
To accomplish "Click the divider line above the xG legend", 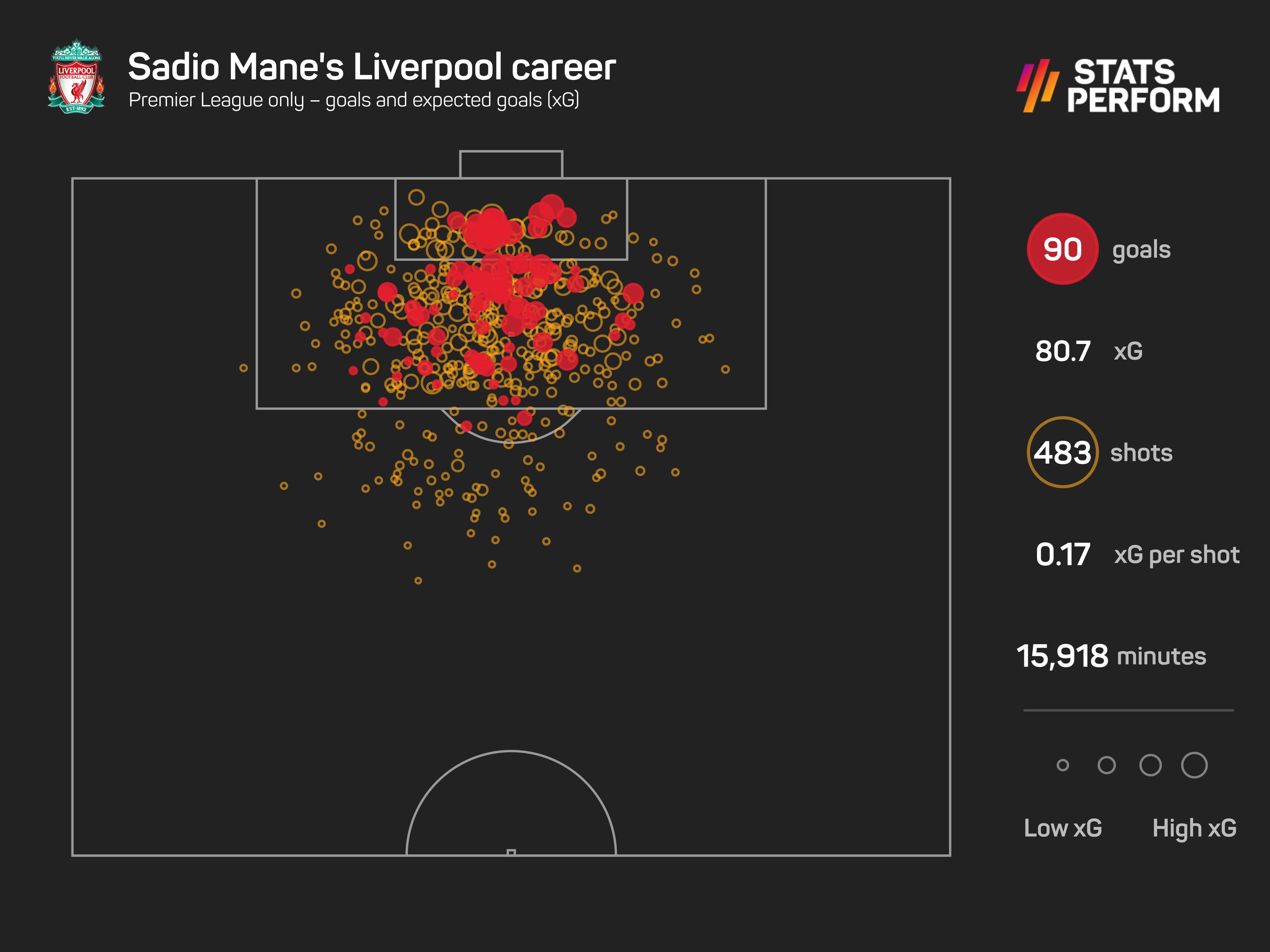I will tap(1128, 711).
